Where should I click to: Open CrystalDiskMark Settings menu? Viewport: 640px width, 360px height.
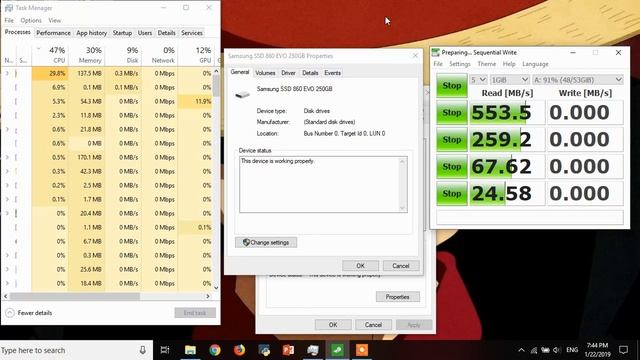(460, 64)
